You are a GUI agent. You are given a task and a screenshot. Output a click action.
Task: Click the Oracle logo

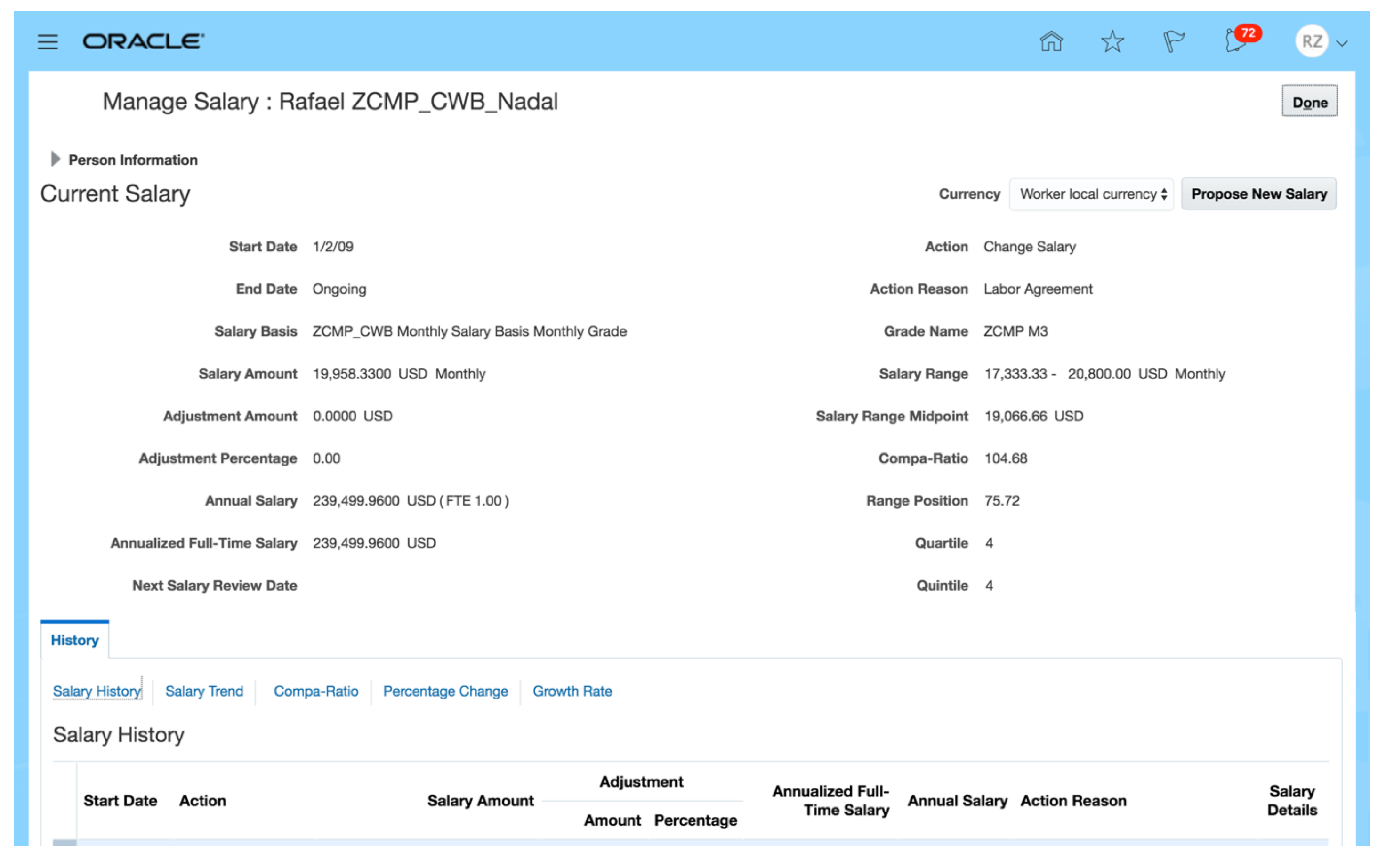coord(144,41)
